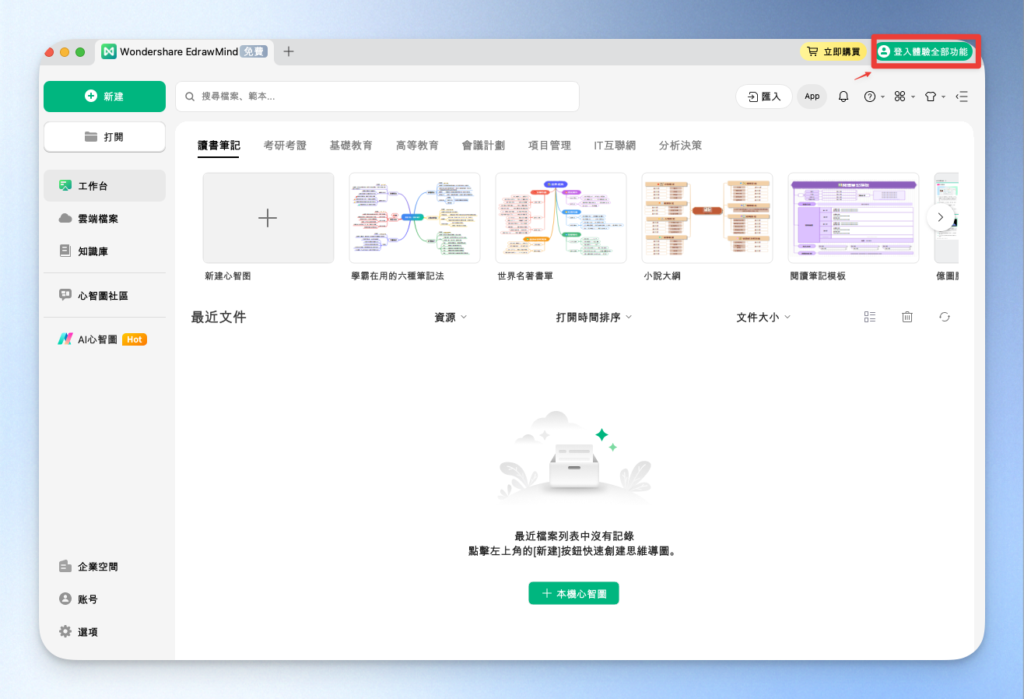Open the 世界名著書單 template
Viewport: 1024px width, 699px height.
[561, 218]
